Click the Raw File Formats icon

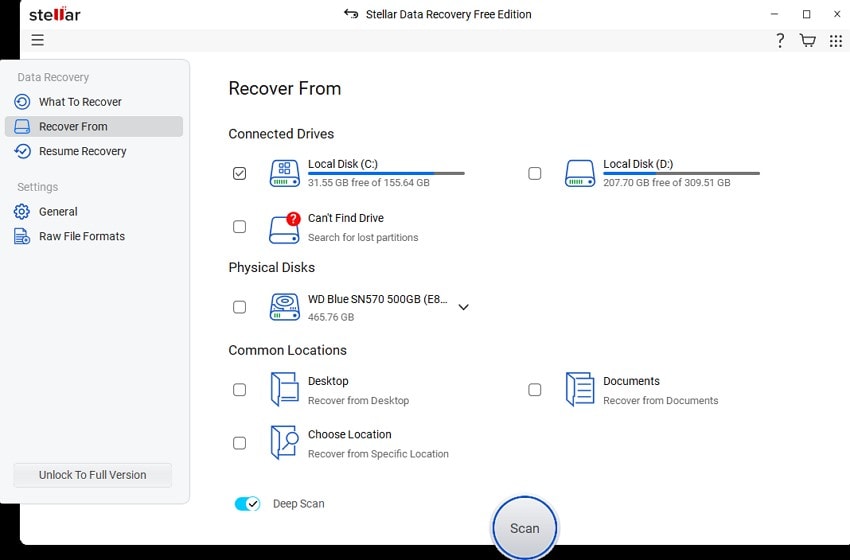point(22,236)
